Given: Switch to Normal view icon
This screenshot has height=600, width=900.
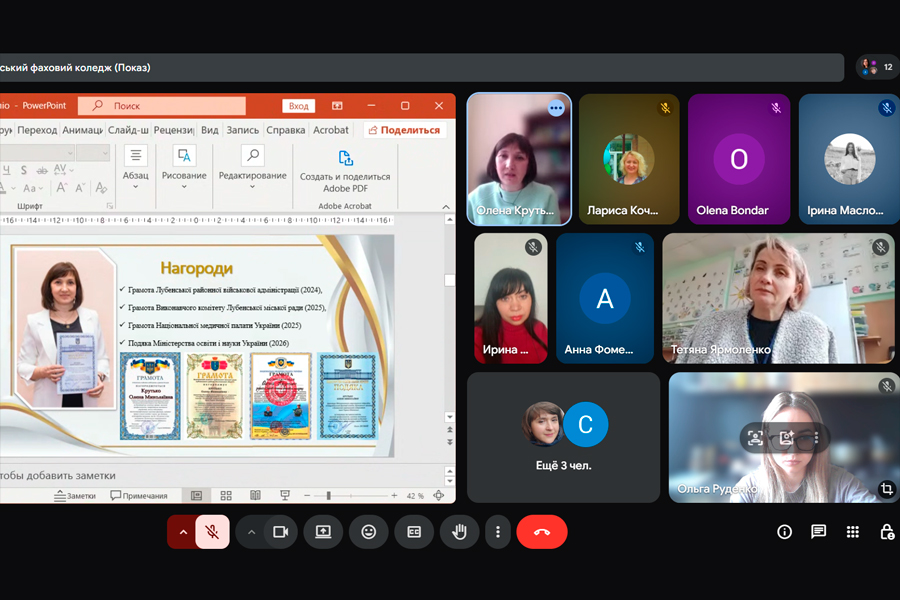Looking at the screenshot, I should pyautogui.click(x=196, y=496).
